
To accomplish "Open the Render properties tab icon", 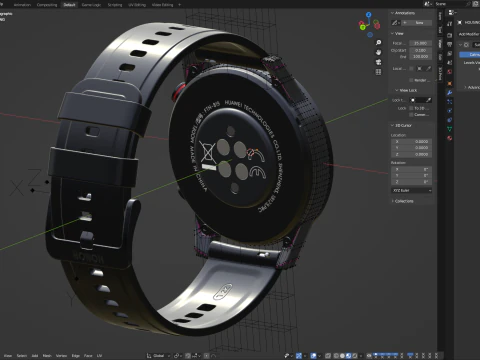I will tap(450, 35).
